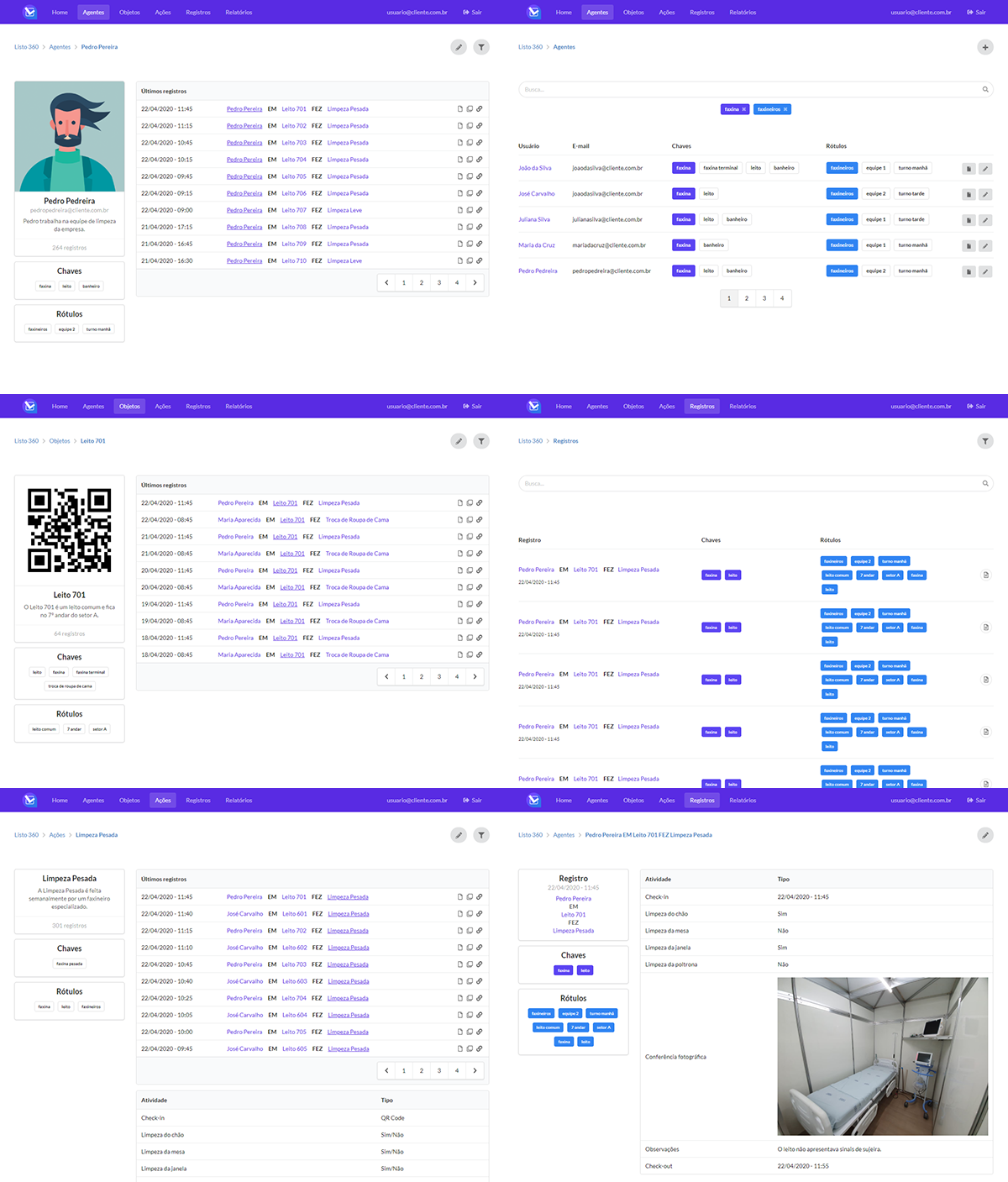
Task: Click the plus icon to add a new agent
Action: [985, 47]
